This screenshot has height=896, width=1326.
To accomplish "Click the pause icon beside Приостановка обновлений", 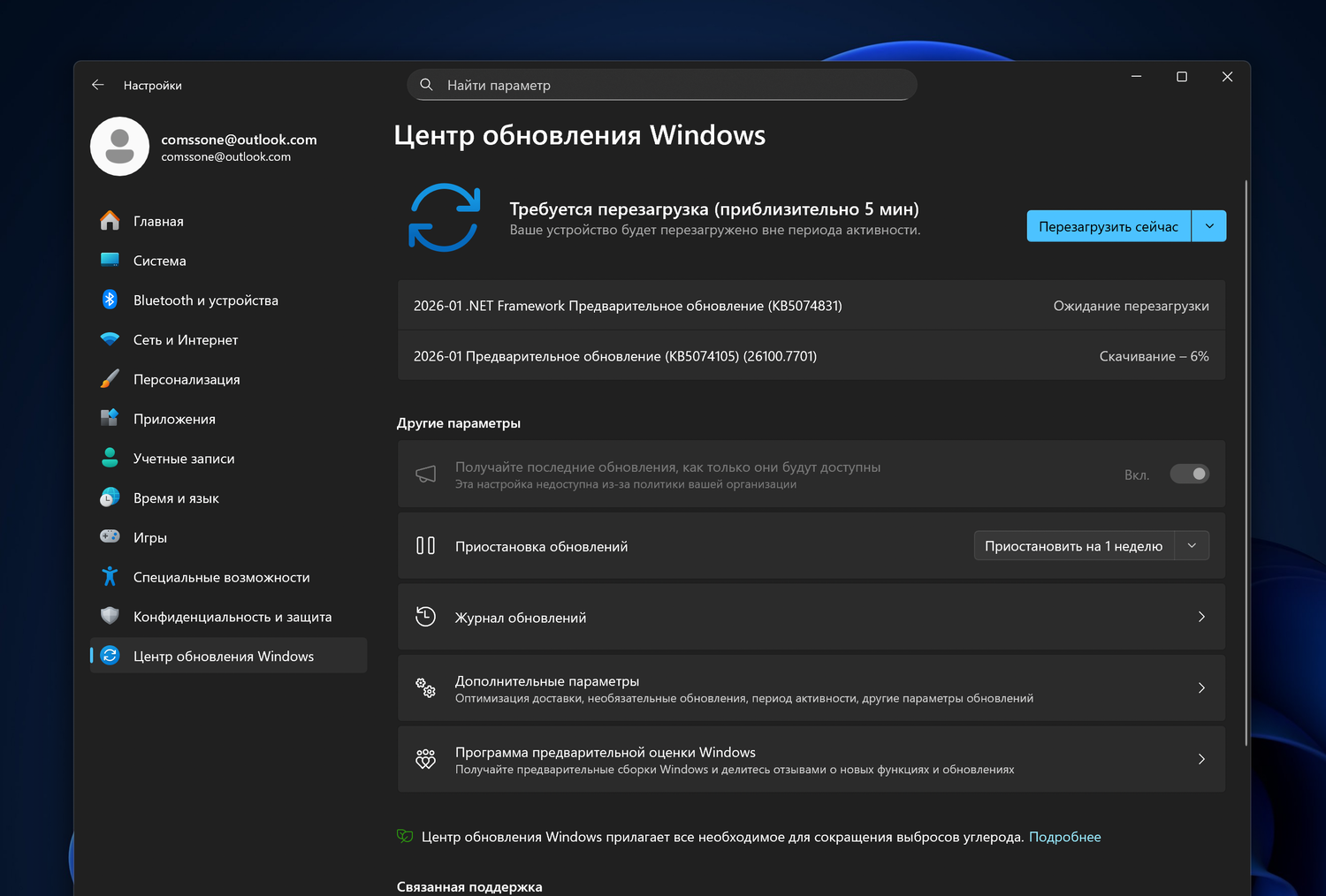I will 426,546.
